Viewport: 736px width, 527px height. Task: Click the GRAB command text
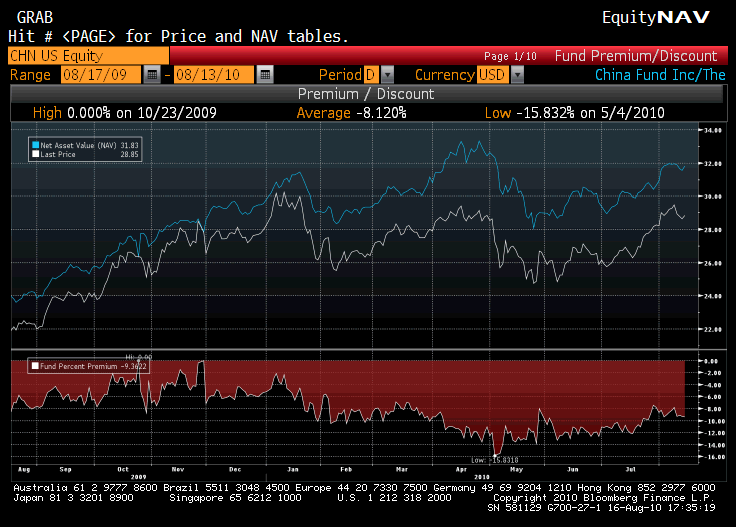[35, 17]
